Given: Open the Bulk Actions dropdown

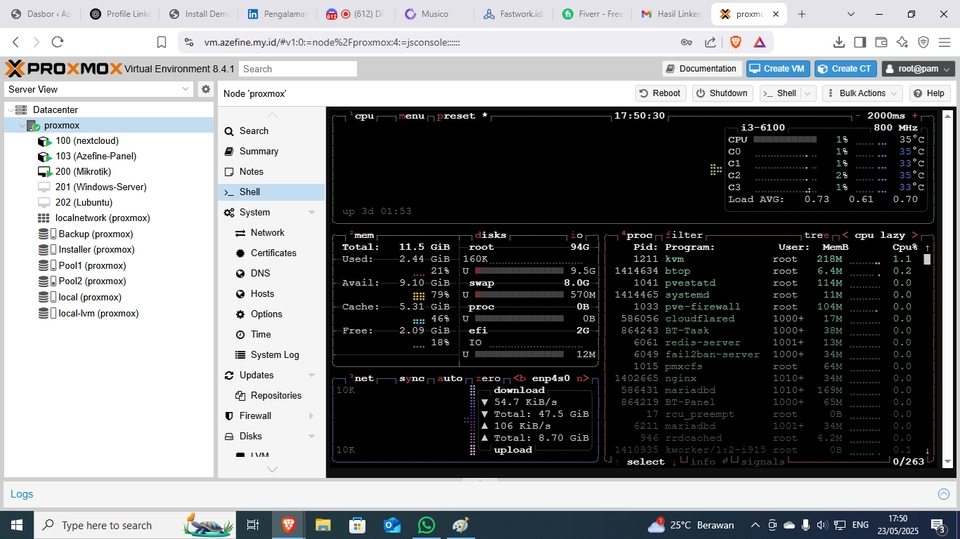Looking at the screenshot, I should click(862, 93).
